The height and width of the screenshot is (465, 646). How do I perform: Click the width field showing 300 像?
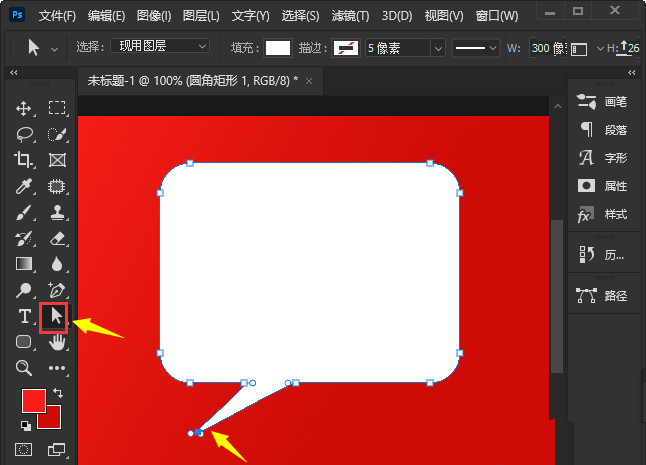[548, 48]
